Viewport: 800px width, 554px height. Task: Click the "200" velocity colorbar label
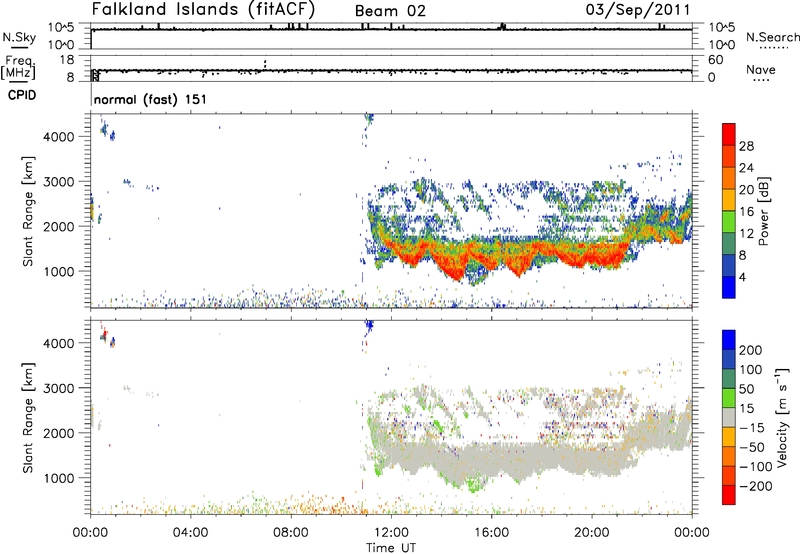751,350
